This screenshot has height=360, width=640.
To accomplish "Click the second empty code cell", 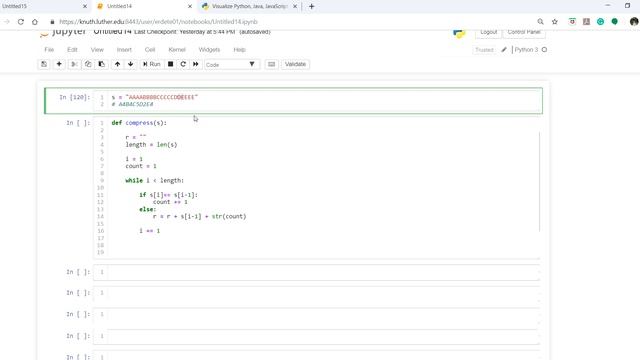I will click(x=317, y=293).
